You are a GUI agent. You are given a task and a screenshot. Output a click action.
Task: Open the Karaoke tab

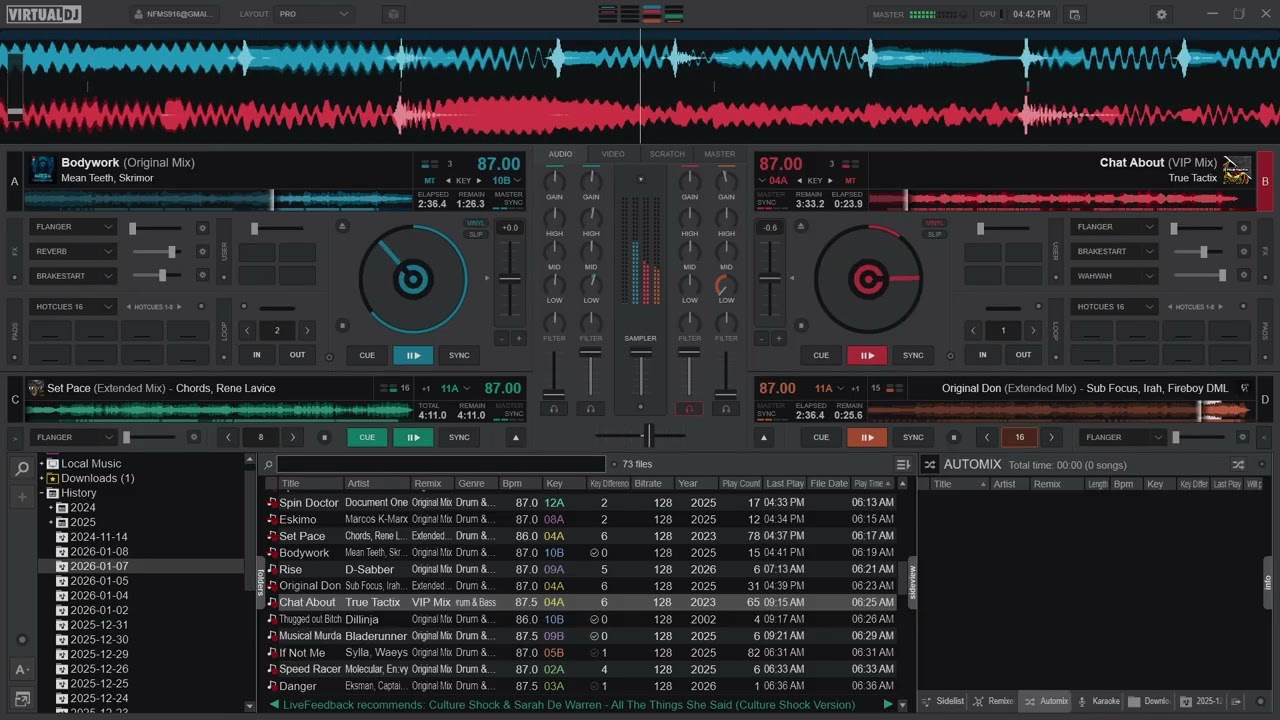click(x=1098, y=701)
